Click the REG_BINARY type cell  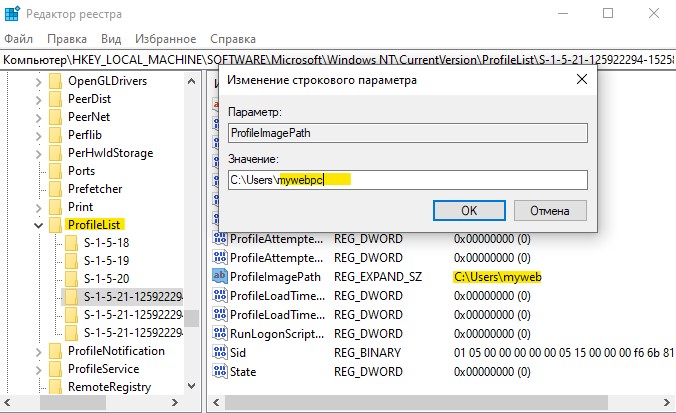367,353
